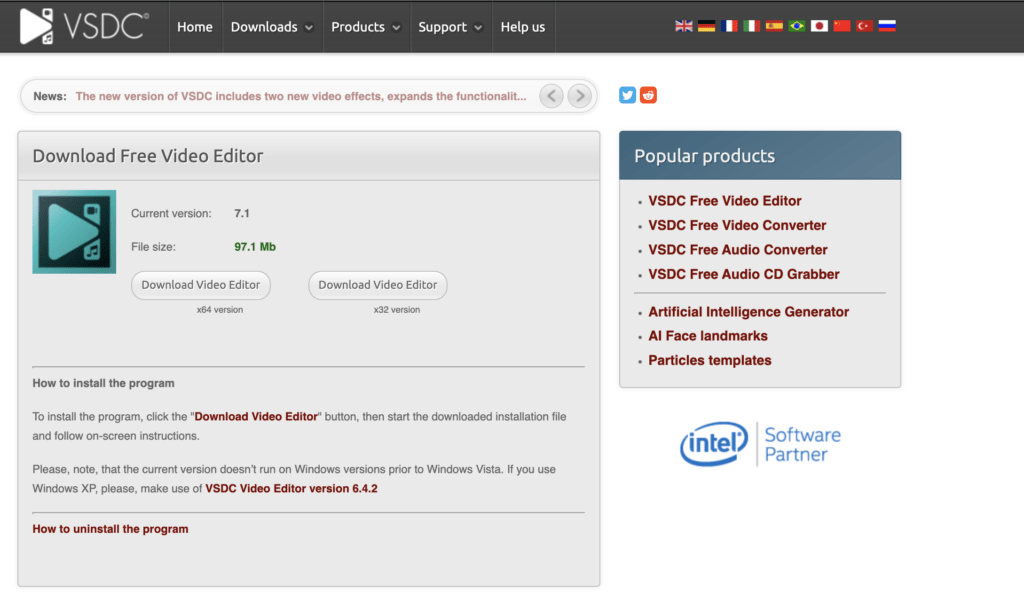This screenshot has width=1024, height=601.
Task: Open VSDC Free Audio CD Grabber link
Action: click(743, 274)
